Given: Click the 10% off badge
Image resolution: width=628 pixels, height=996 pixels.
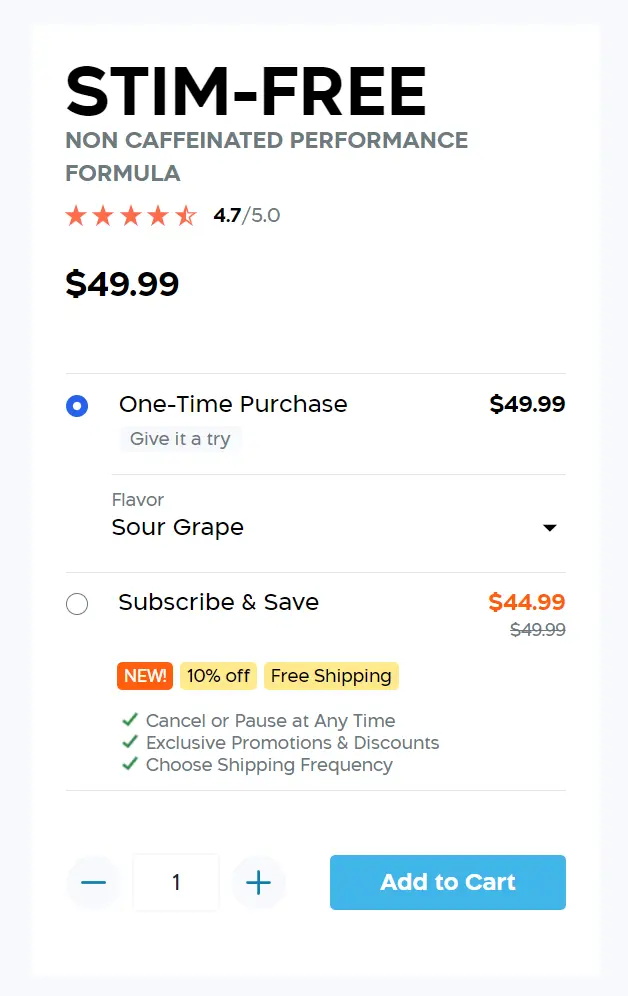Looking at the screenshot, I should pyautogui.click(x=218, y=676).
